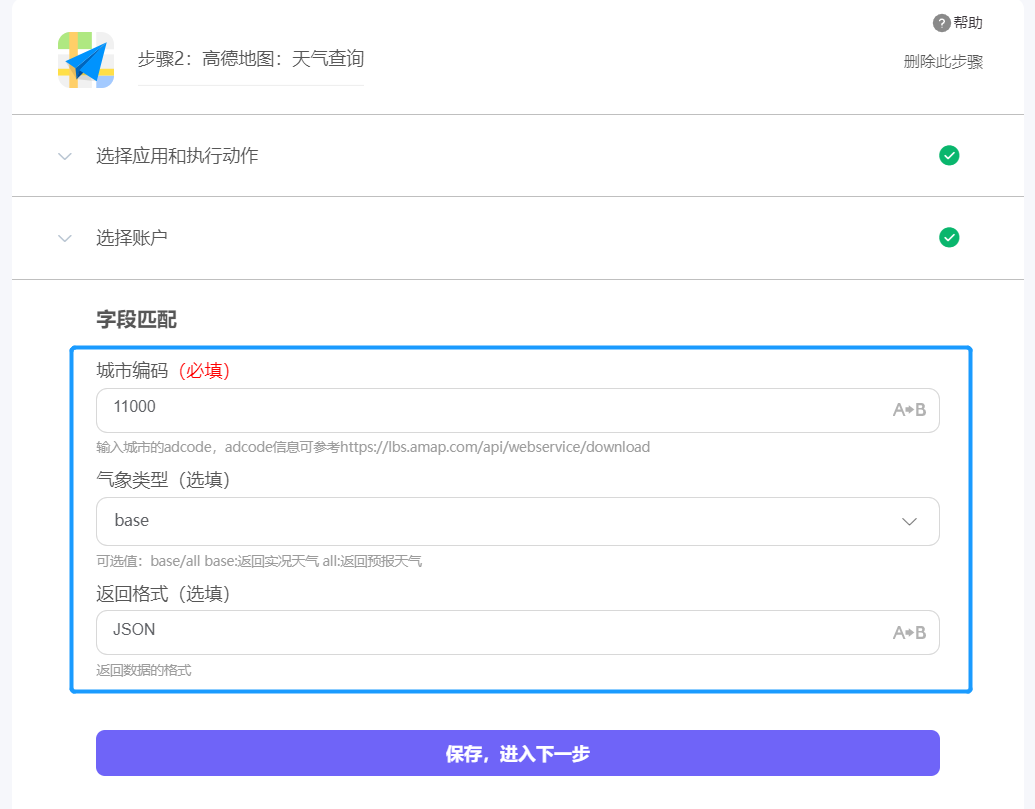Screen dimensions: 1035x809
Task: Click the 字段匹配 heading
Action: (137, 319)
